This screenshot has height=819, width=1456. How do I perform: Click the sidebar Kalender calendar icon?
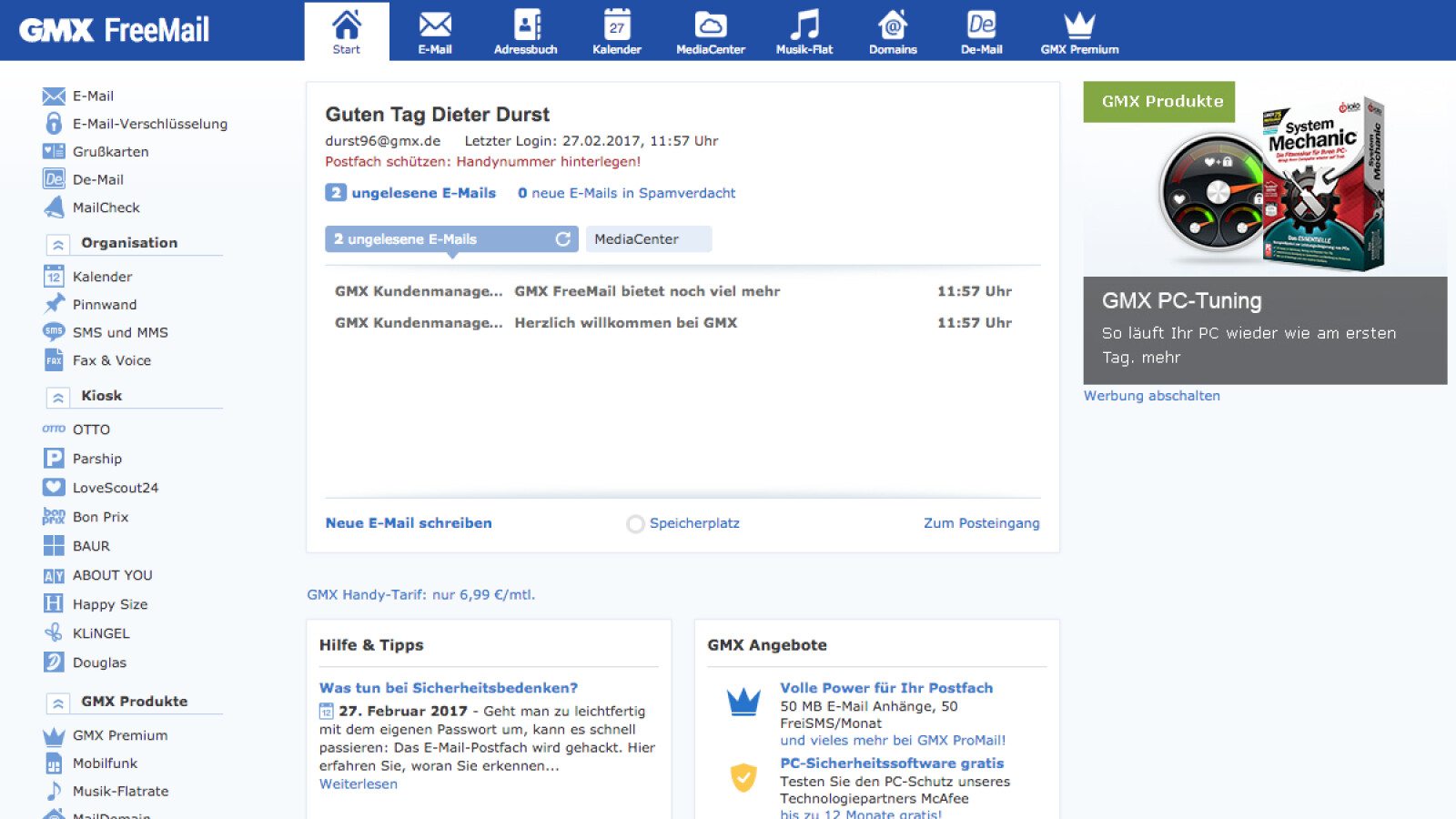coord(54,276)
